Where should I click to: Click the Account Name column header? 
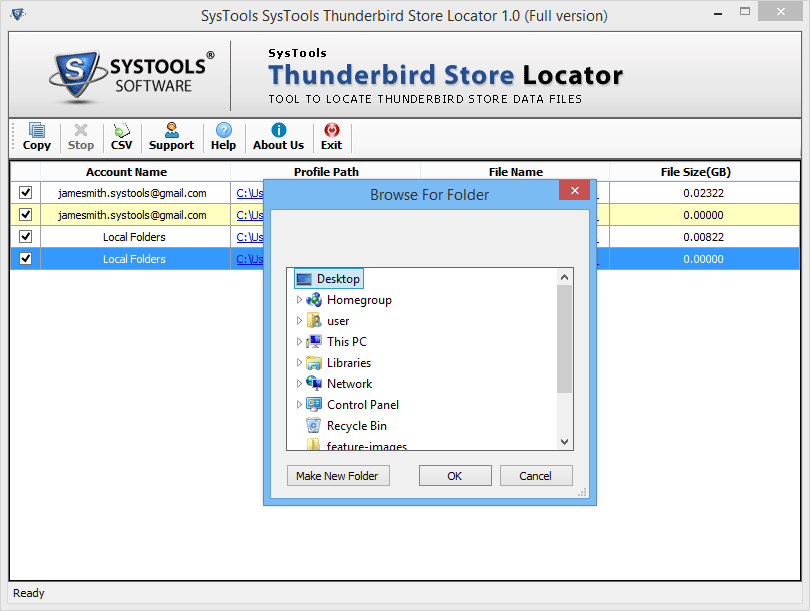pos(135,171)
